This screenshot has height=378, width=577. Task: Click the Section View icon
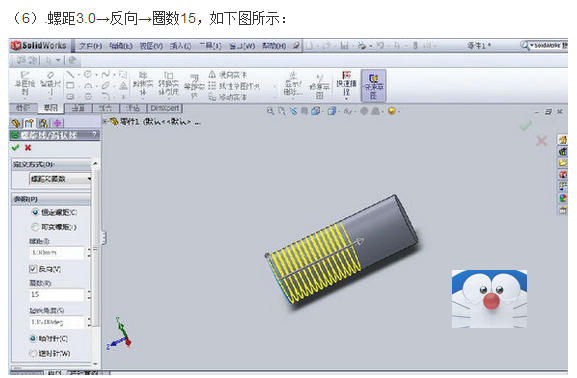pos(304,111)
